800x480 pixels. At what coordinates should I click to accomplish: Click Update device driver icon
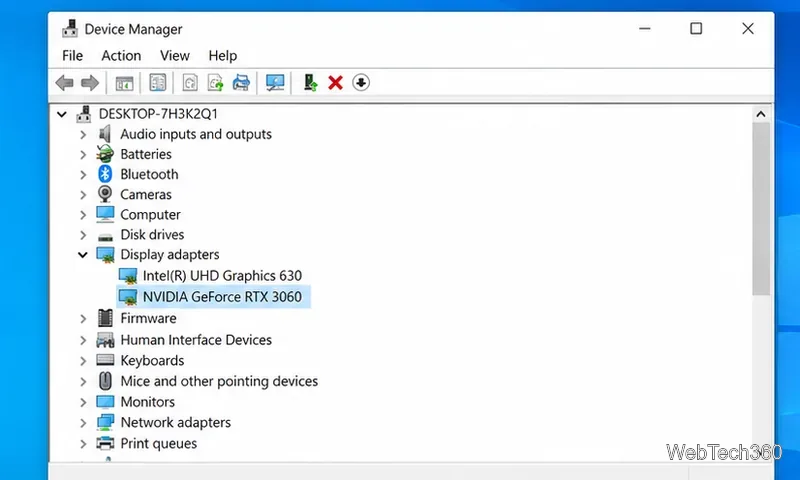pyautogui.click(x=310, y=83)
